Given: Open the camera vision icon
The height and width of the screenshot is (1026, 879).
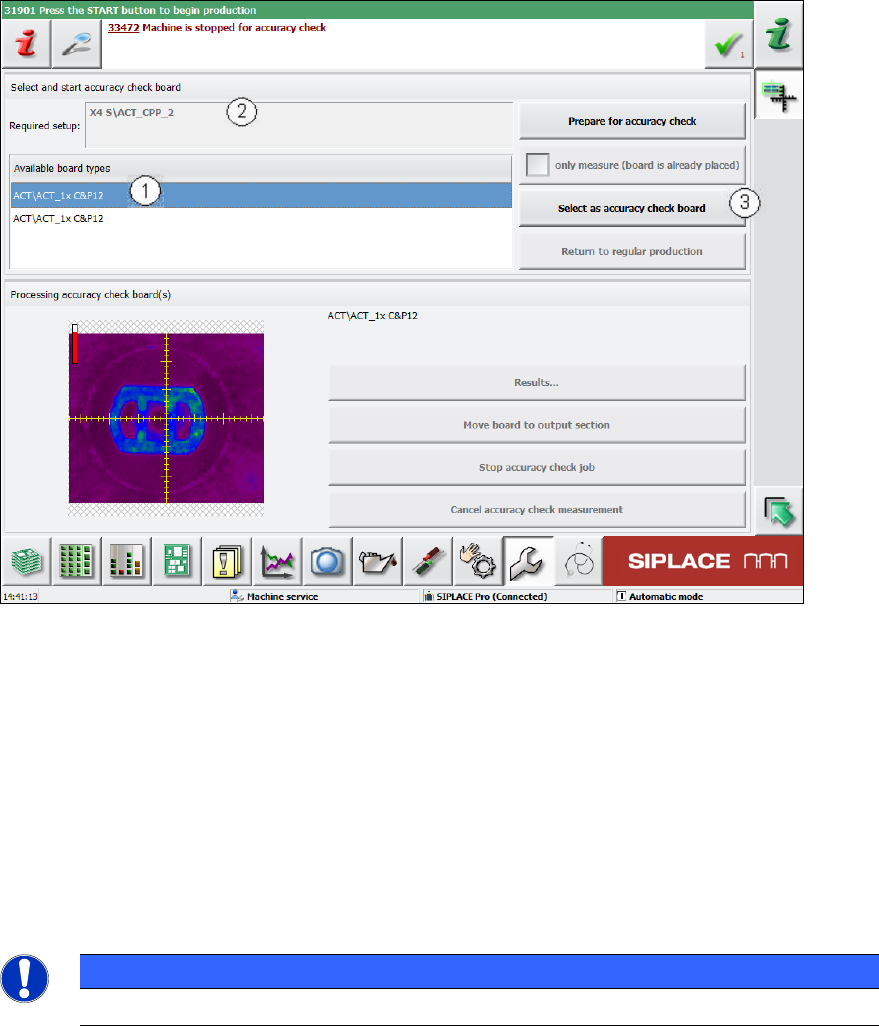Looking at the screenshot, I should [x=327, y=561].
